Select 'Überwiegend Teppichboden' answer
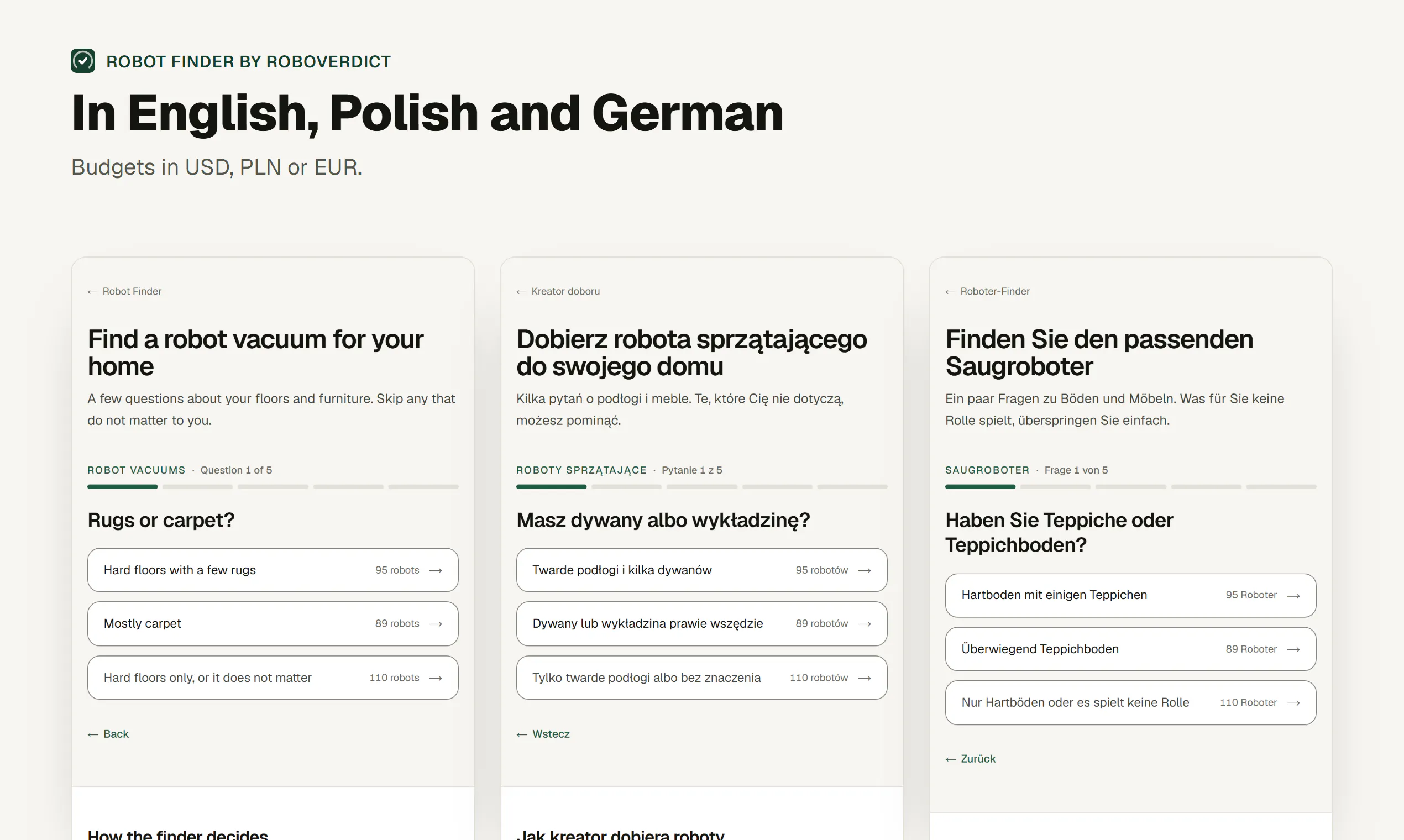Image resolution: width=1404 pixels, height=840 pixels. [x=1130, y=649]
